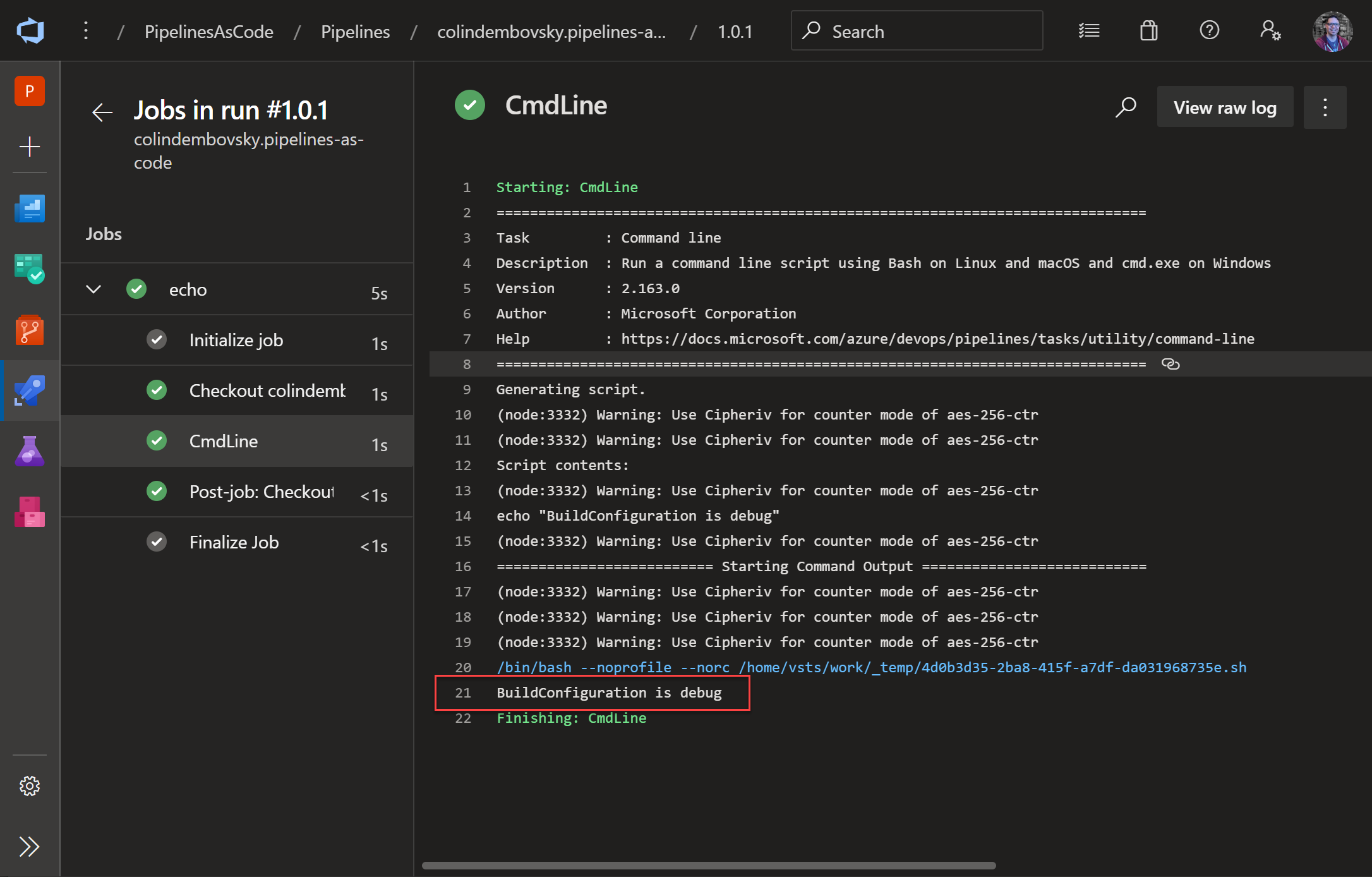Open the more actions ellipsis near View raw log
This screenshot has height=877, width=1372.
(x=1325, y=107)
